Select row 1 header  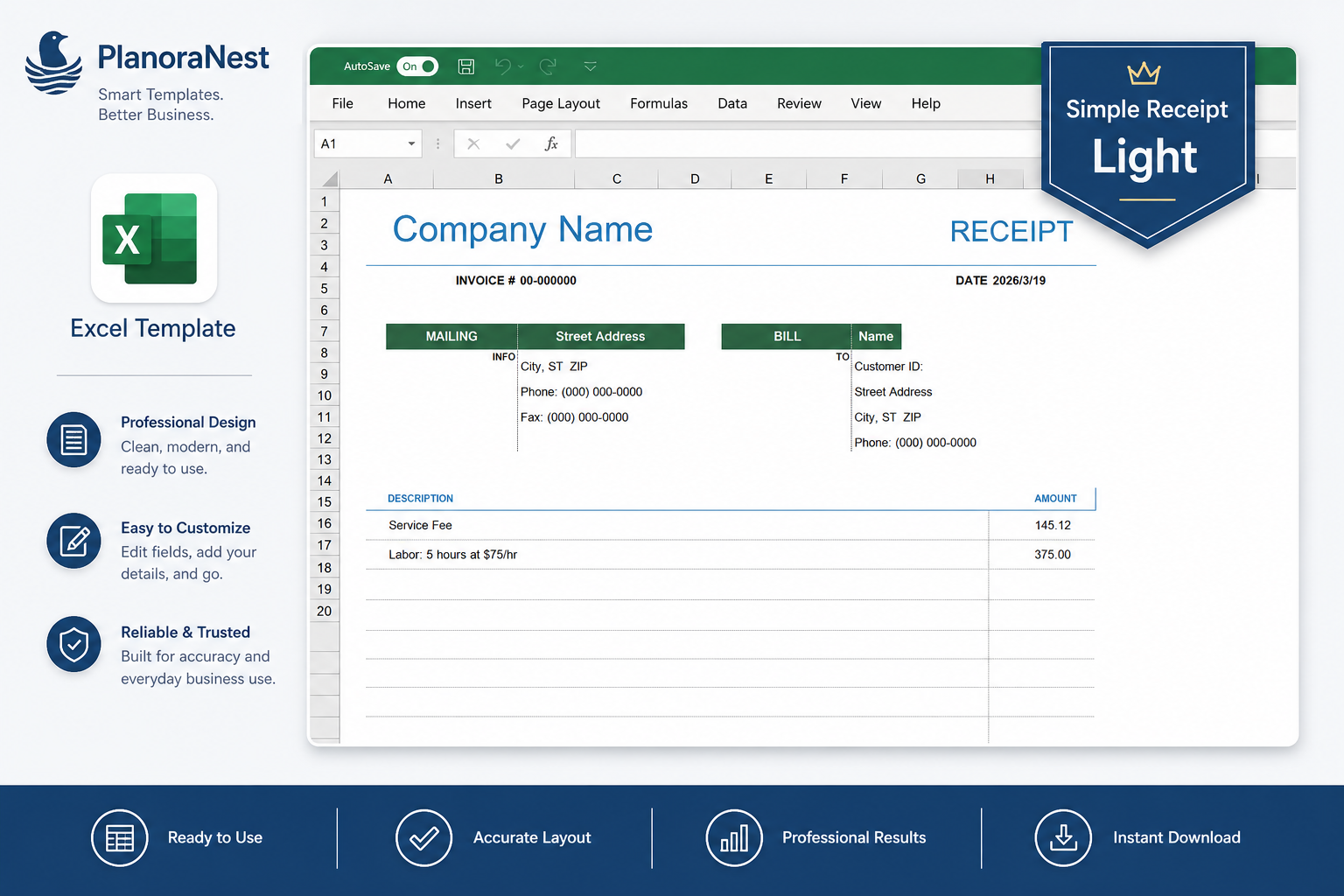pos(325,201)
